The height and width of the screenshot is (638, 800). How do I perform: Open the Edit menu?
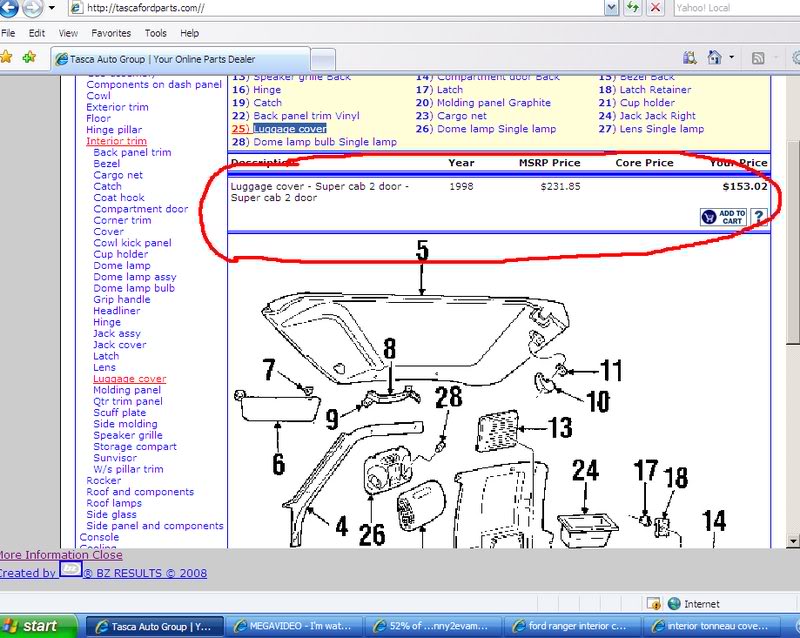coord(37,33)
